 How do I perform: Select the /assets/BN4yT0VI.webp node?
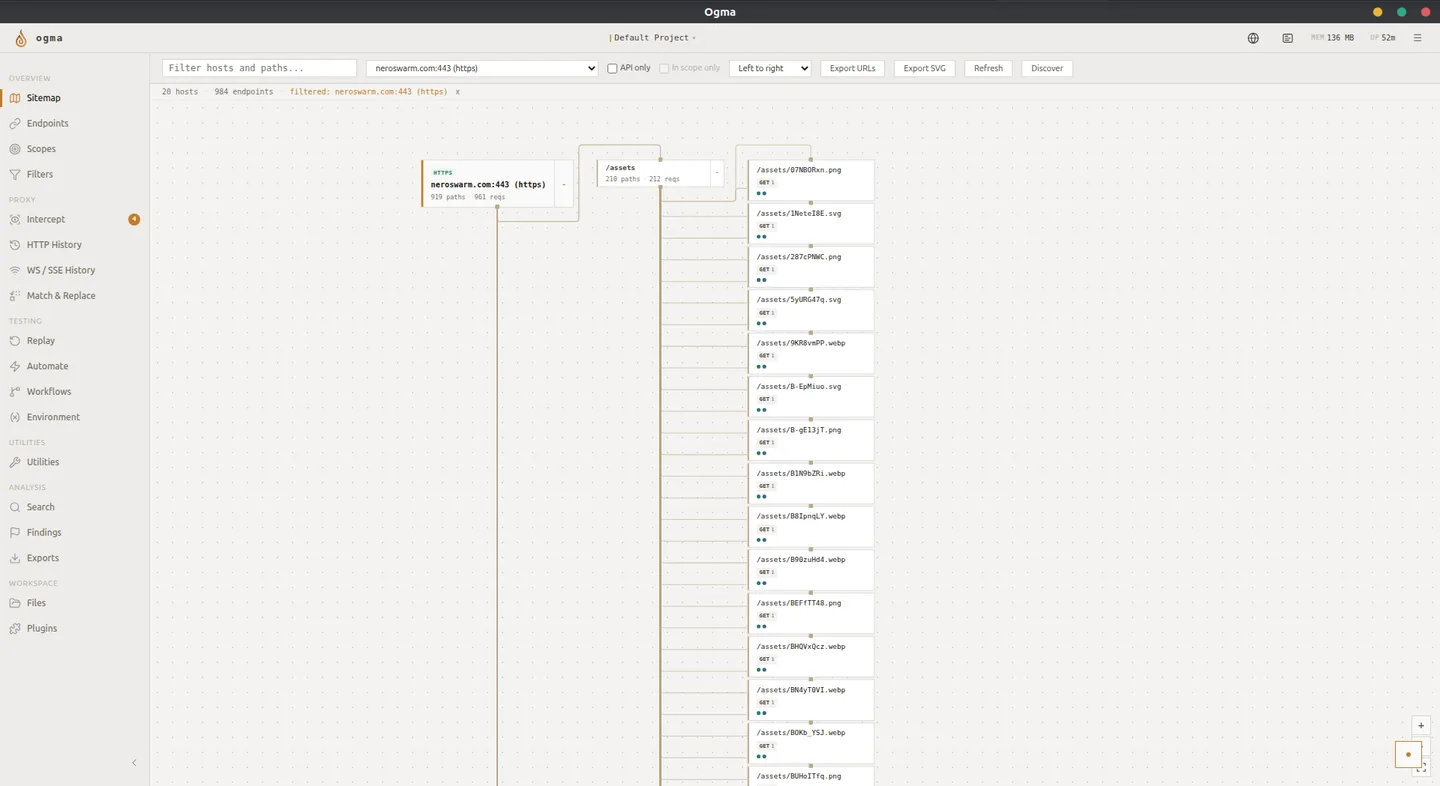[x=811, y=700]
